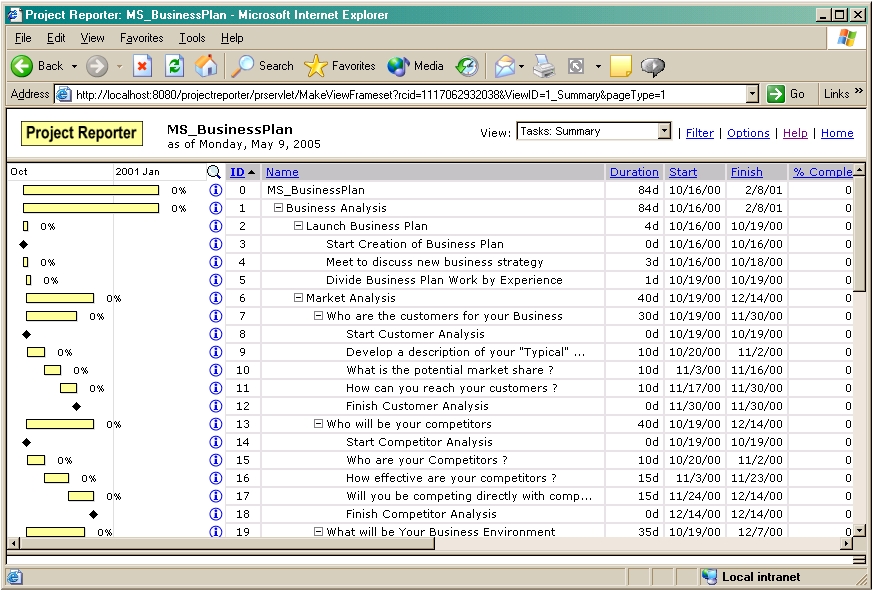Open info icon for Finish Competitor Analysis
The height and width of the screenshot is (590, 873).
(x=215, y=514)
